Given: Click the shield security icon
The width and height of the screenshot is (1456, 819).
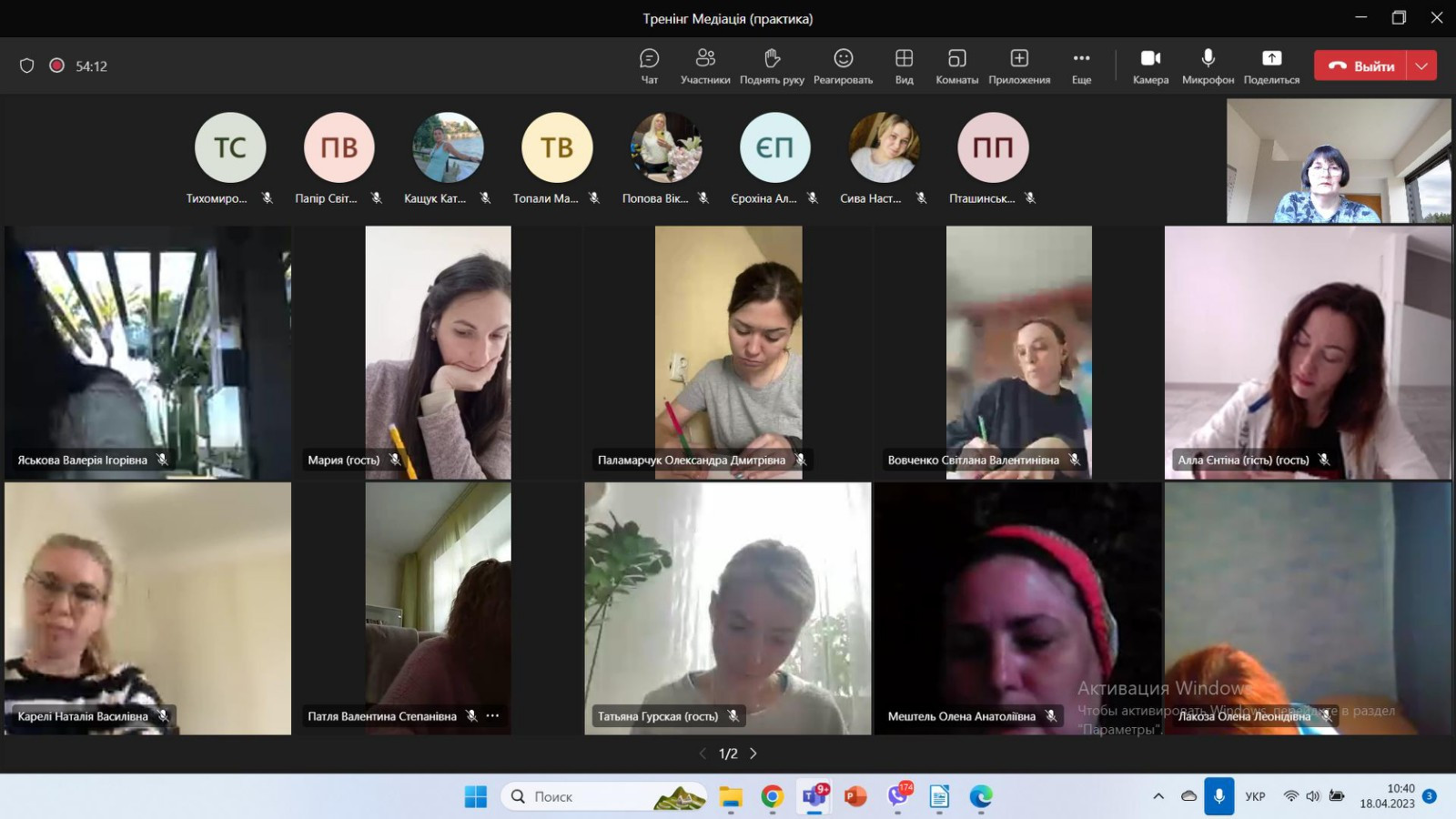Looking at the screenshot, I should point(27,66).
